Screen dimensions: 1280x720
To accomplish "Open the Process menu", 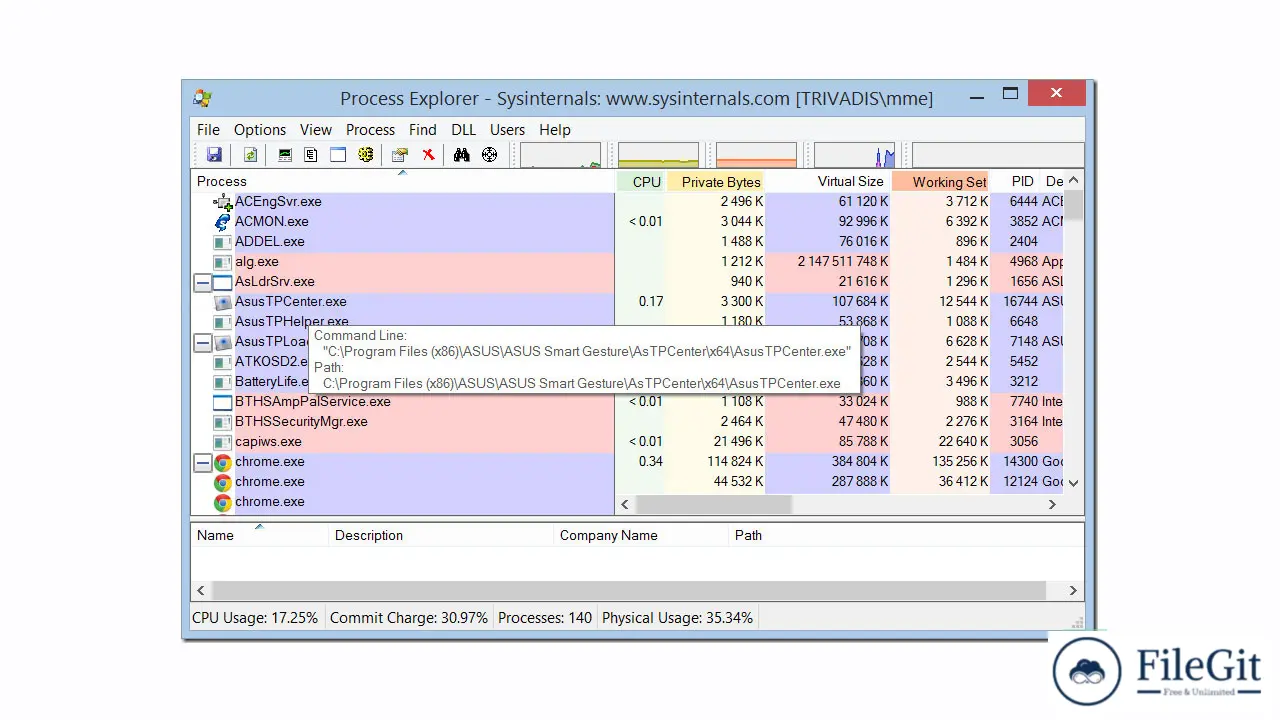I will click(371, 130).
